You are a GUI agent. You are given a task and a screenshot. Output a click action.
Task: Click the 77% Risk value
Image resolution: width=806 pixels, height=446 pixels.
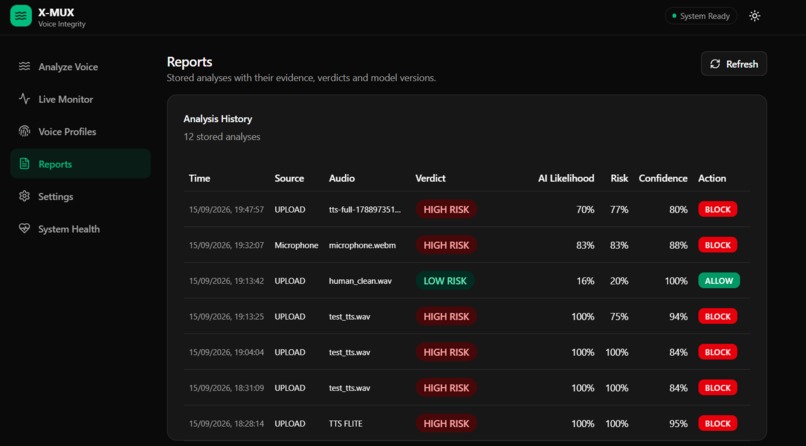point(619,210)
